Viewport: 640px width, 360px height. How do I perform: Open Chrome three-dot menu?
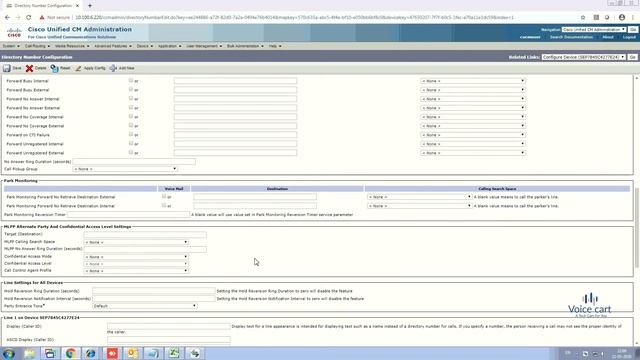(x=633, y=18)
